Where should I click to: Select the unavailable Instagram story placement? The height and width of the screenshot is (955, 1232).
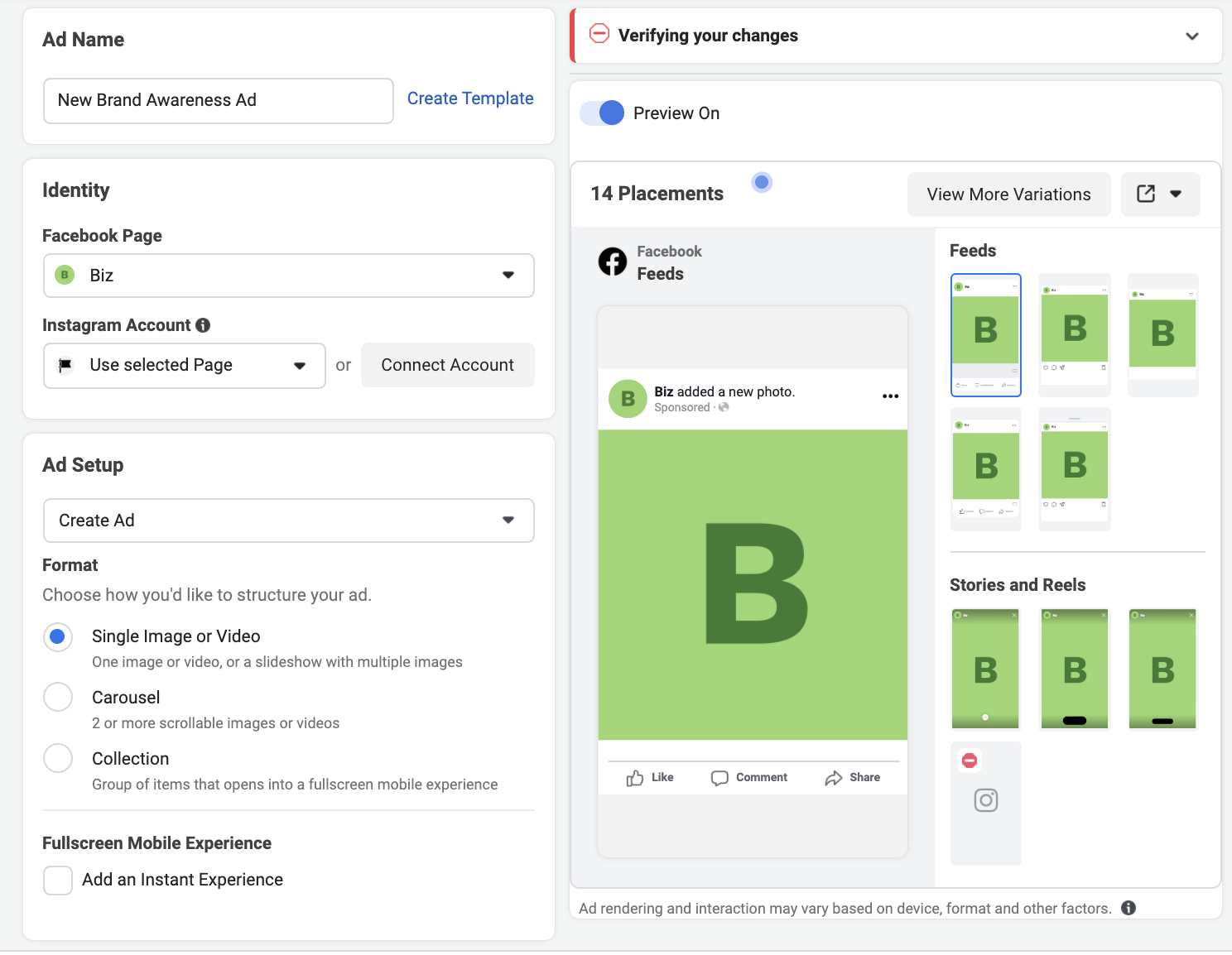click(985, 803)
